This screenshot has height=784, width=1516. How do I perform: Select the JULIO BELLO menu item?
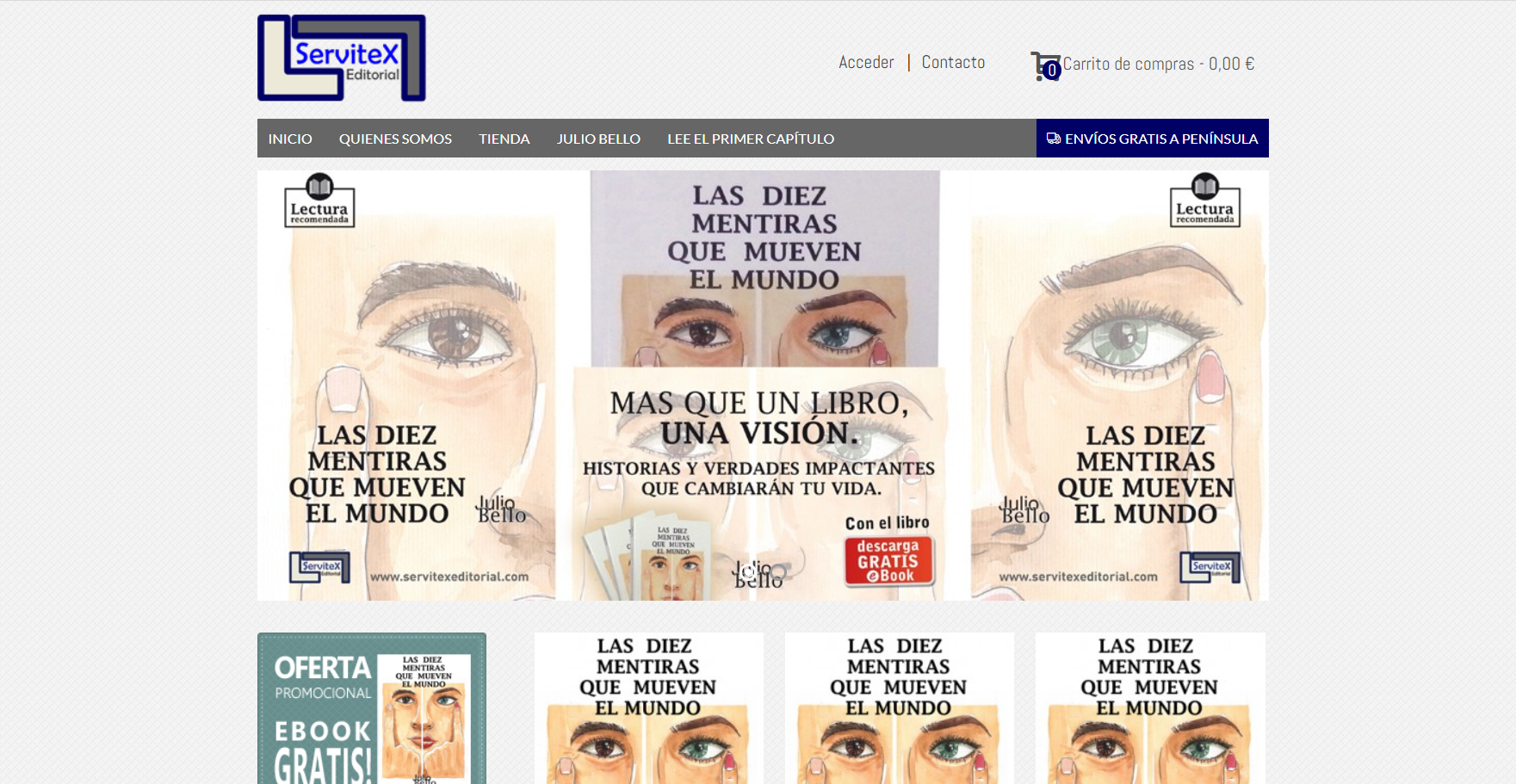(x=598, y=139)
